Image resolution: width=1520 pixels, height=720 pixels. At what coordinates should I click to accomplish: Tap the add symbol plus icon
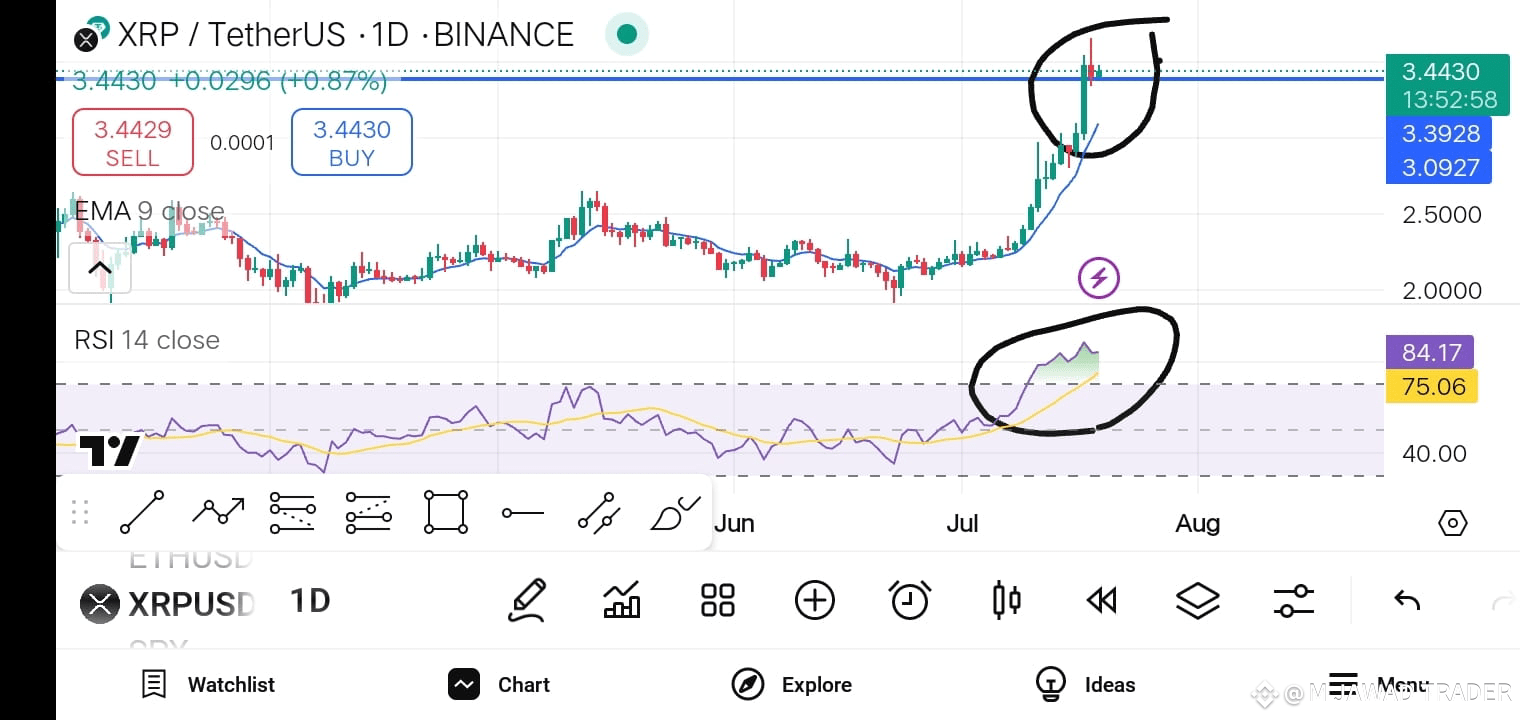[x=814, y=601]
